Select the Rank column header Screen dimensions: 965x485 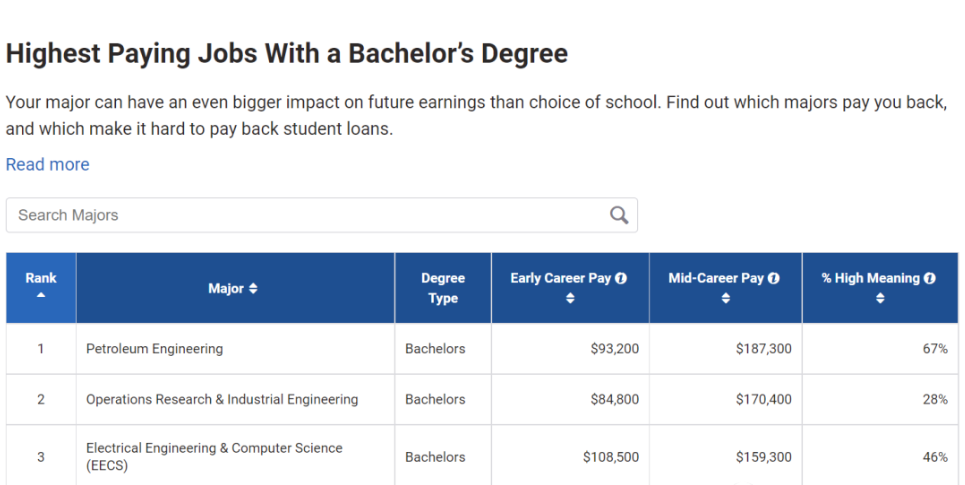(x=41, y=287)
